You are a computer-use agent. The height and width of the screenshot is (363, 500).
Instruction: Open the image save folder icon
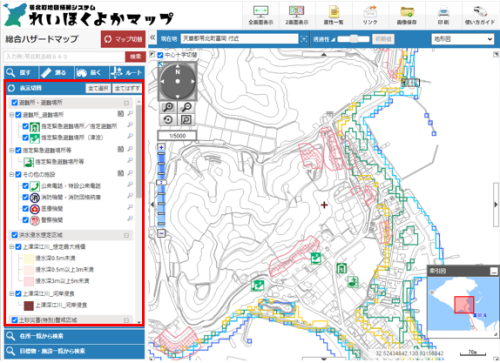(x=407, y=12)
